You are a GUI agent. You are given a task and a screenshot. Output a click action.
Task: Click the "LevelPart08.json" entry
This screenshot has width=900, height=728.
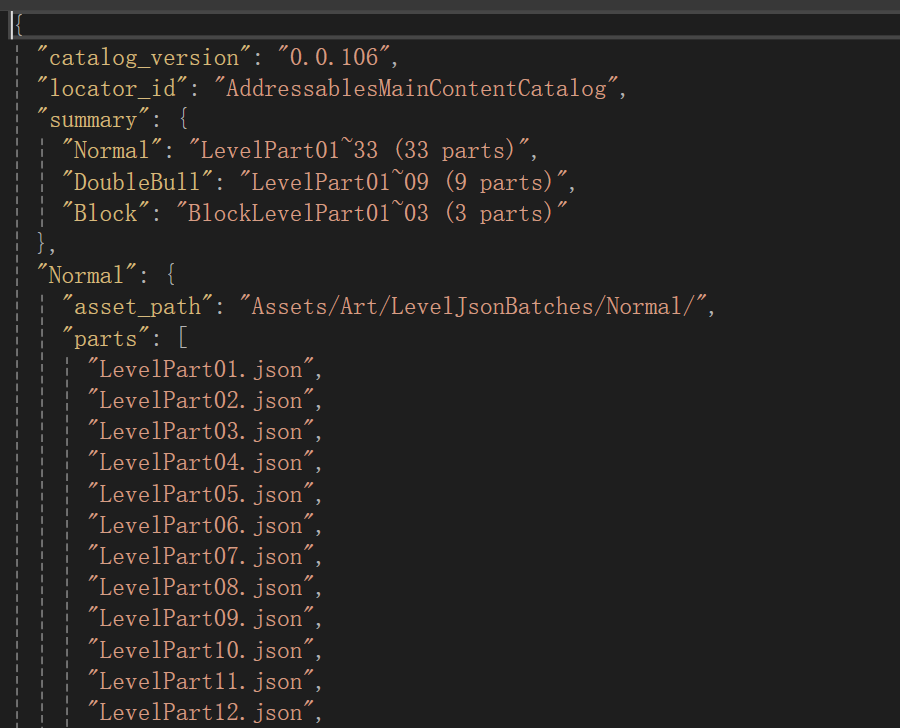click(201, 587)
